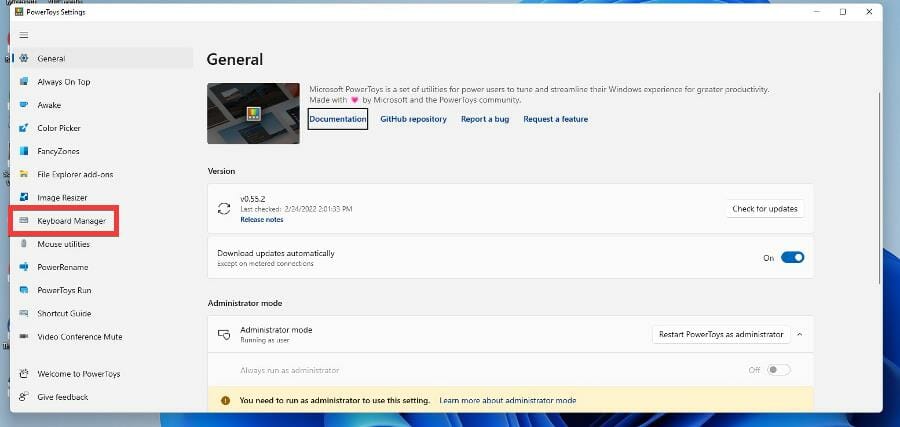Click the FancyZones icon

coord(24,151)
